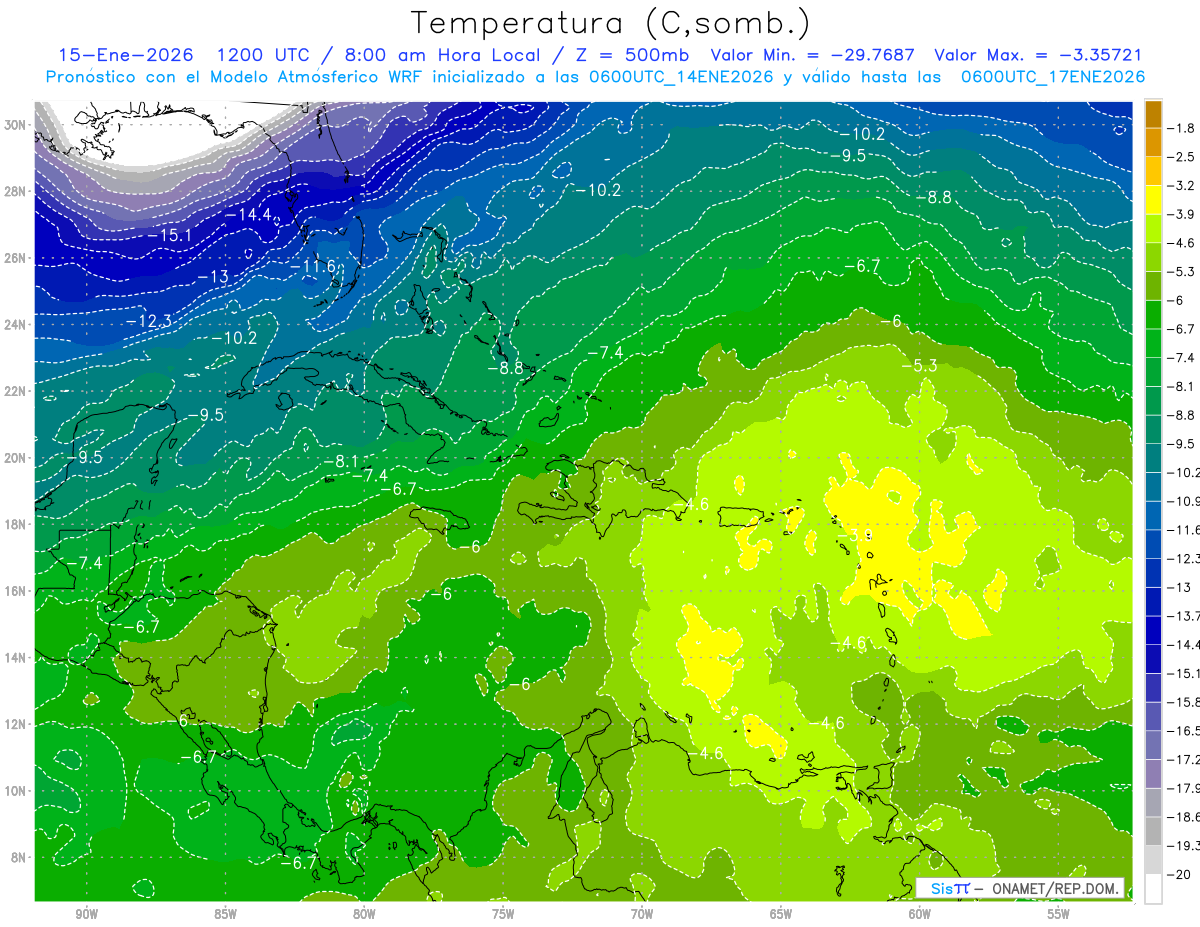Click the '1200 UTC' time label

pos(264,55)
